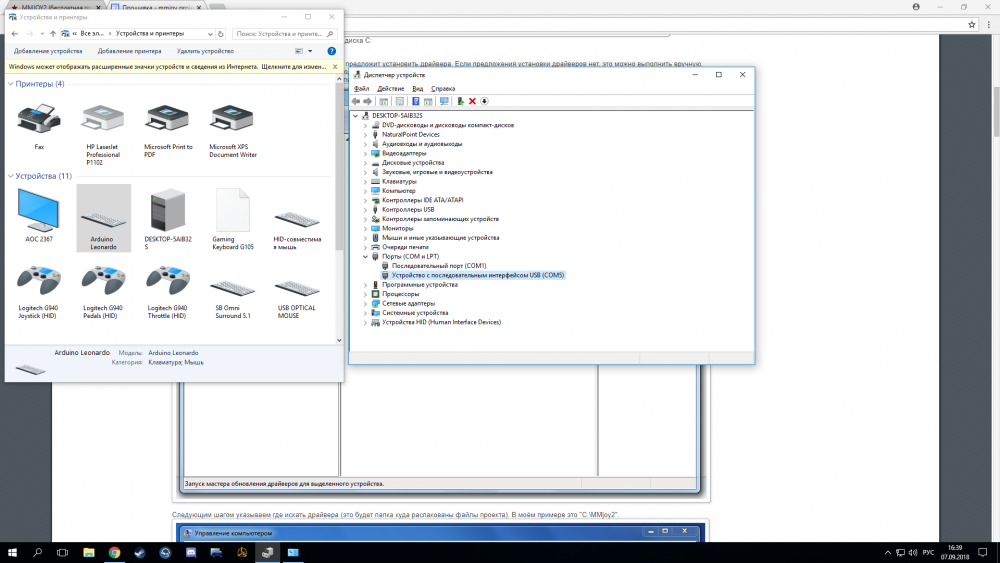Image resolution: width=1000 pixels, height=563 pixels.
Task: Open Steam from the taskbar
Action: point(140,552)
